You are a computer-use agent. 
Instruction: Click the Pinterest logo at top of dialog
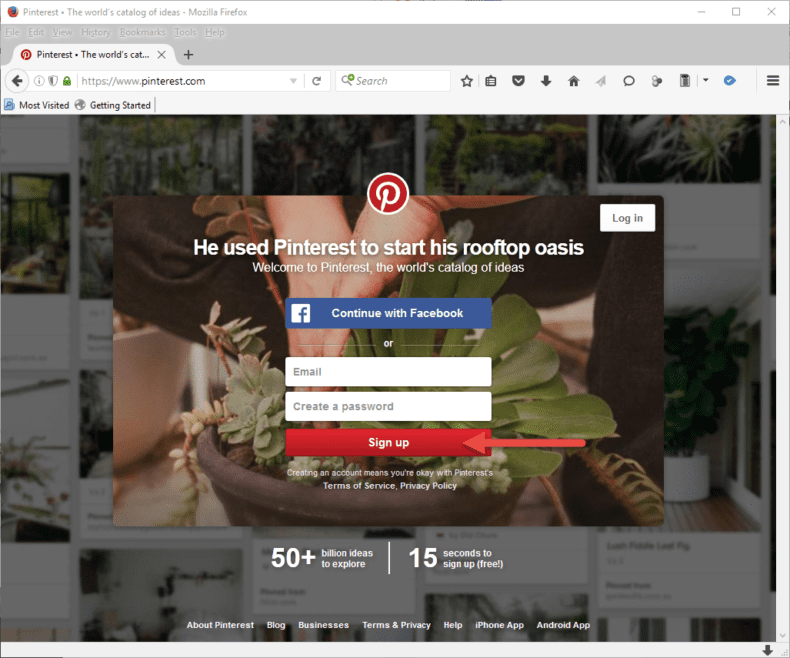(x=388, y=194)
